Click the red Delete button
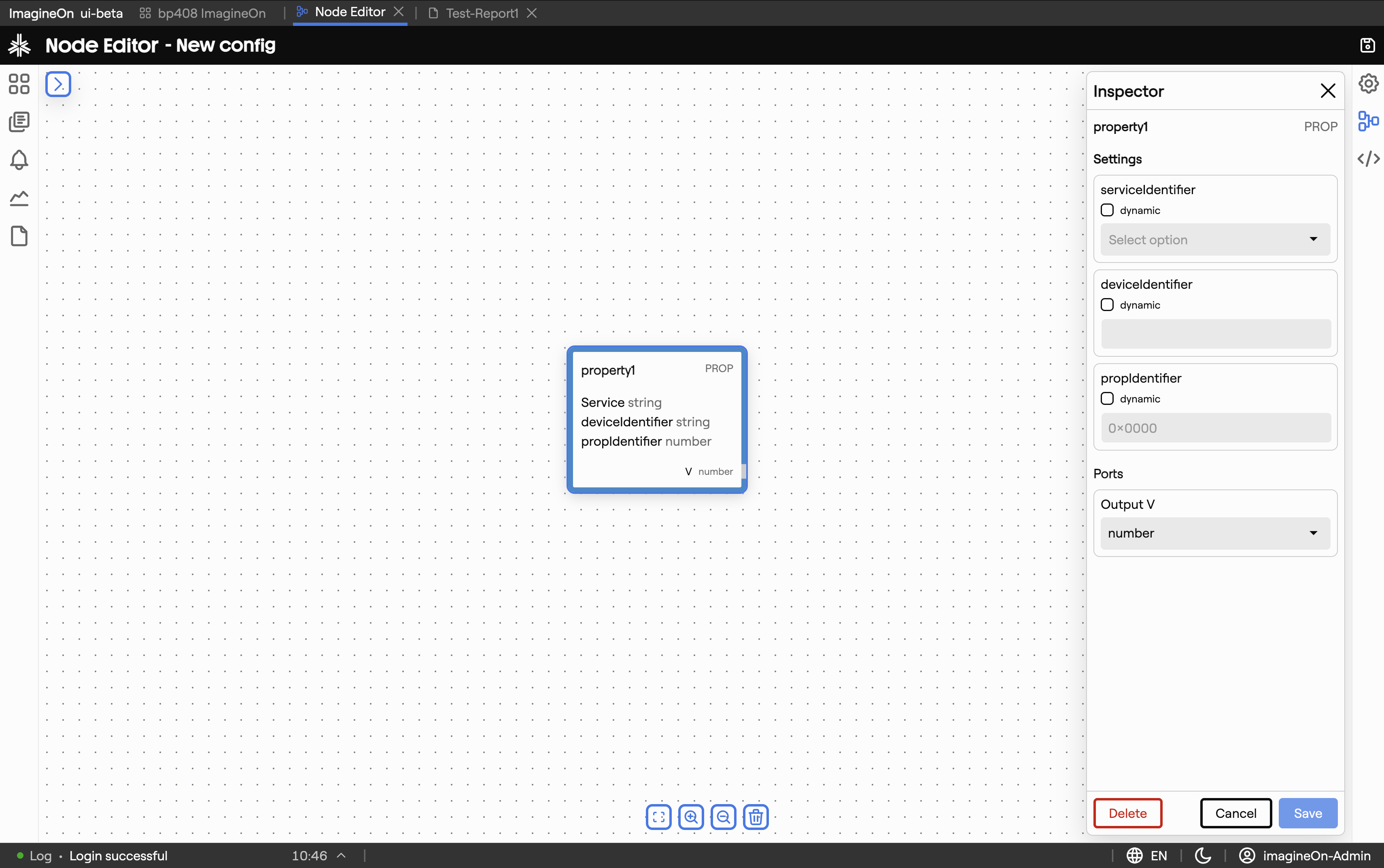Screen dimensions: 1384x868 (1127, 813)
